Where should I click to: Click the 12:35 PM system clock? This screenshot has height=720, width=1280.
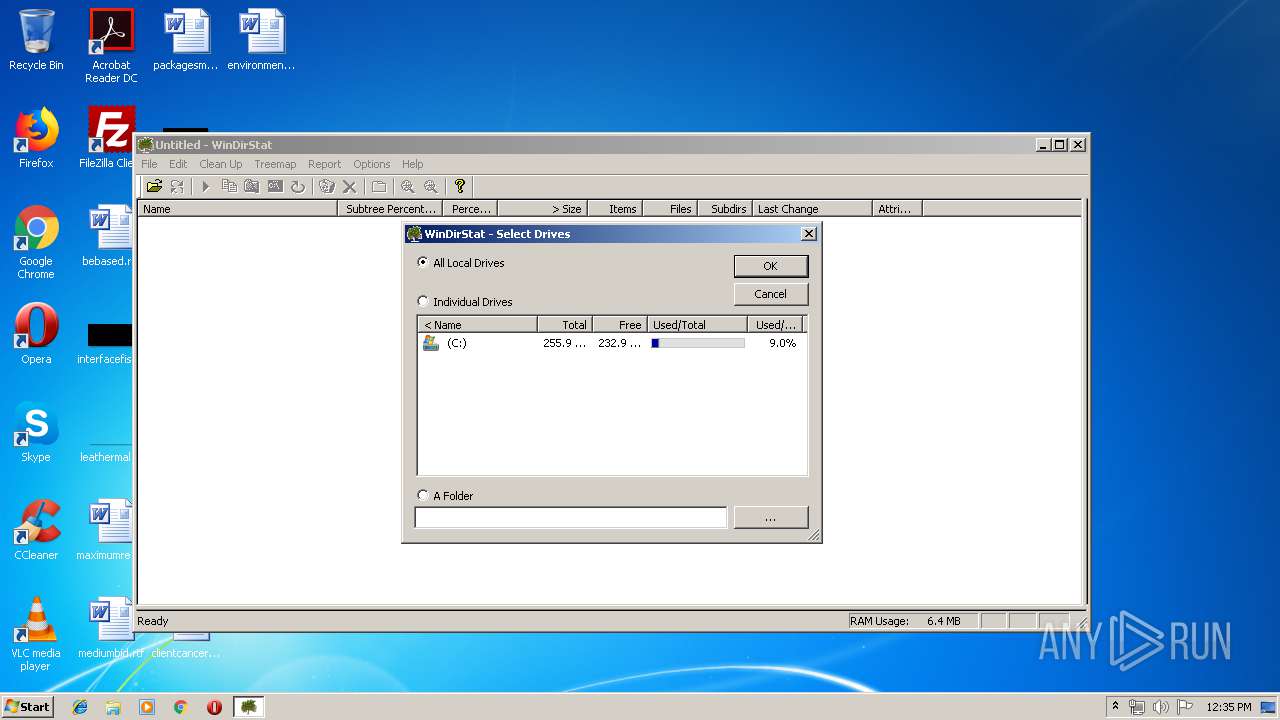pos(1229,707)
